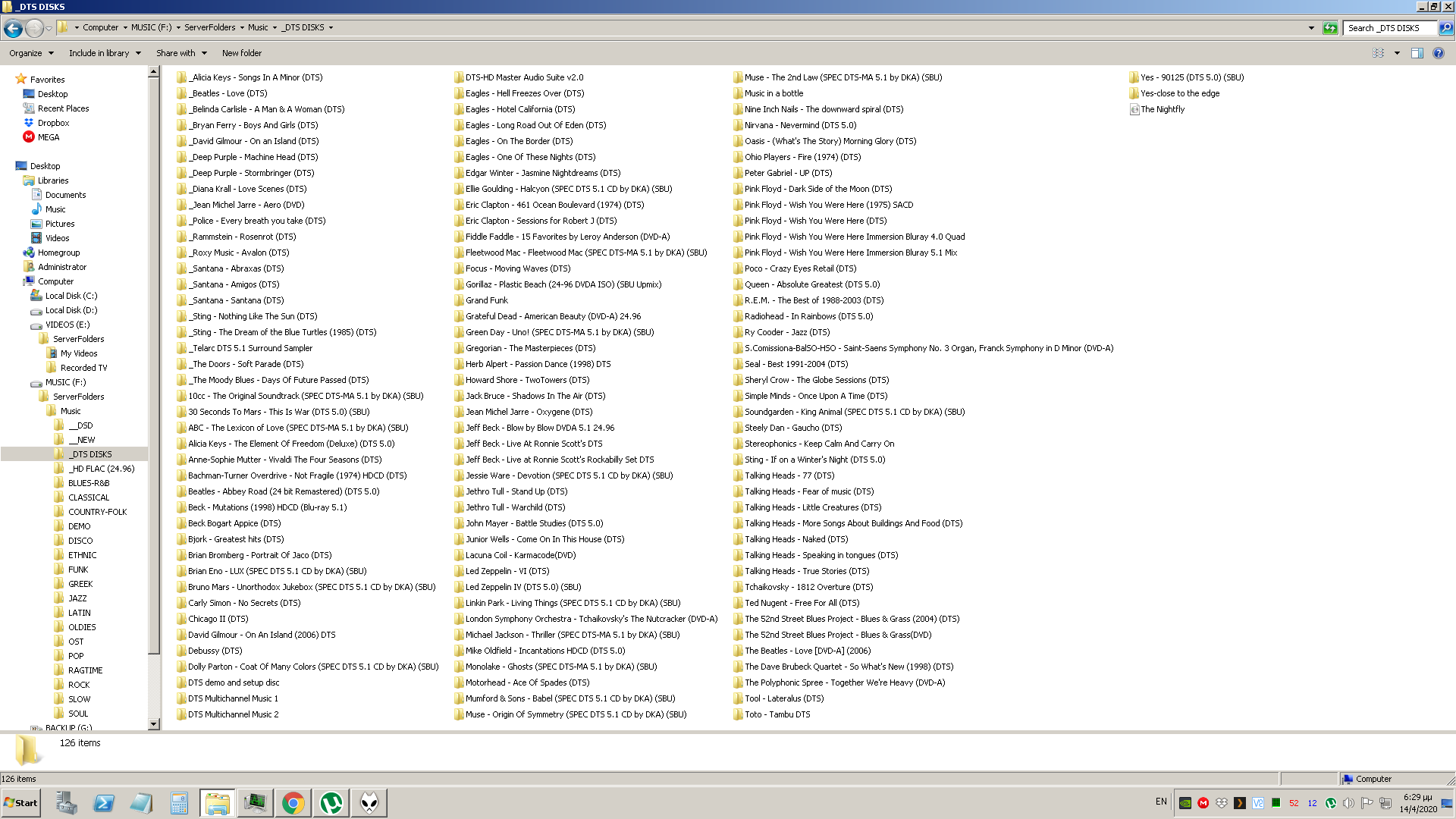Click the New folder button
1456x819 pixels.
(x=241, y=53)
